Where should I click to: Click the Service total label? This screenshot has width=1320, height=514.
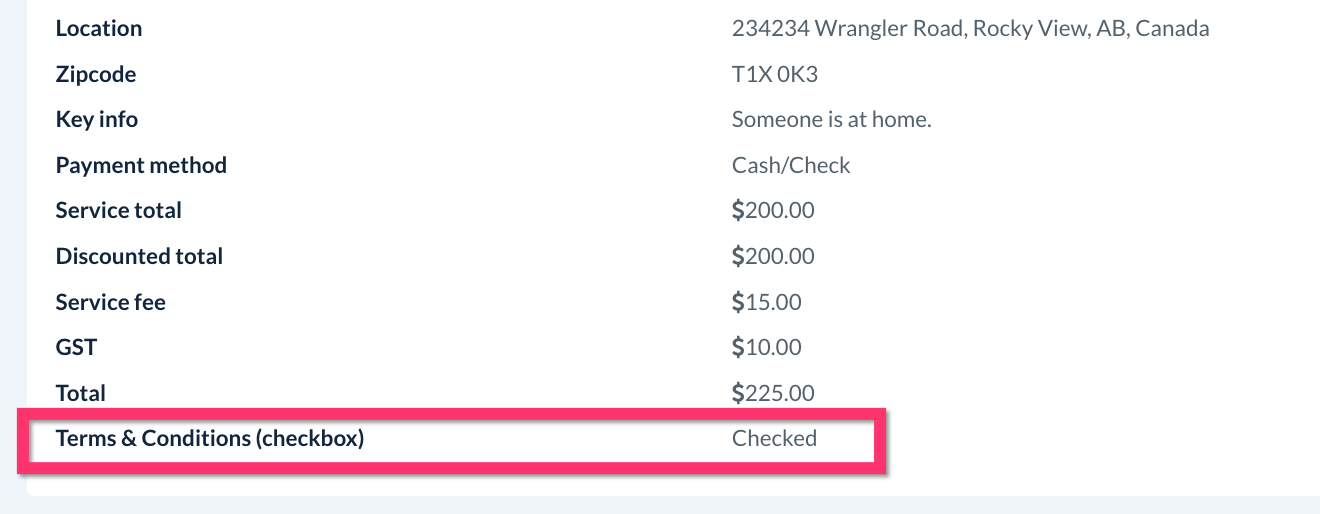[119, 211]
